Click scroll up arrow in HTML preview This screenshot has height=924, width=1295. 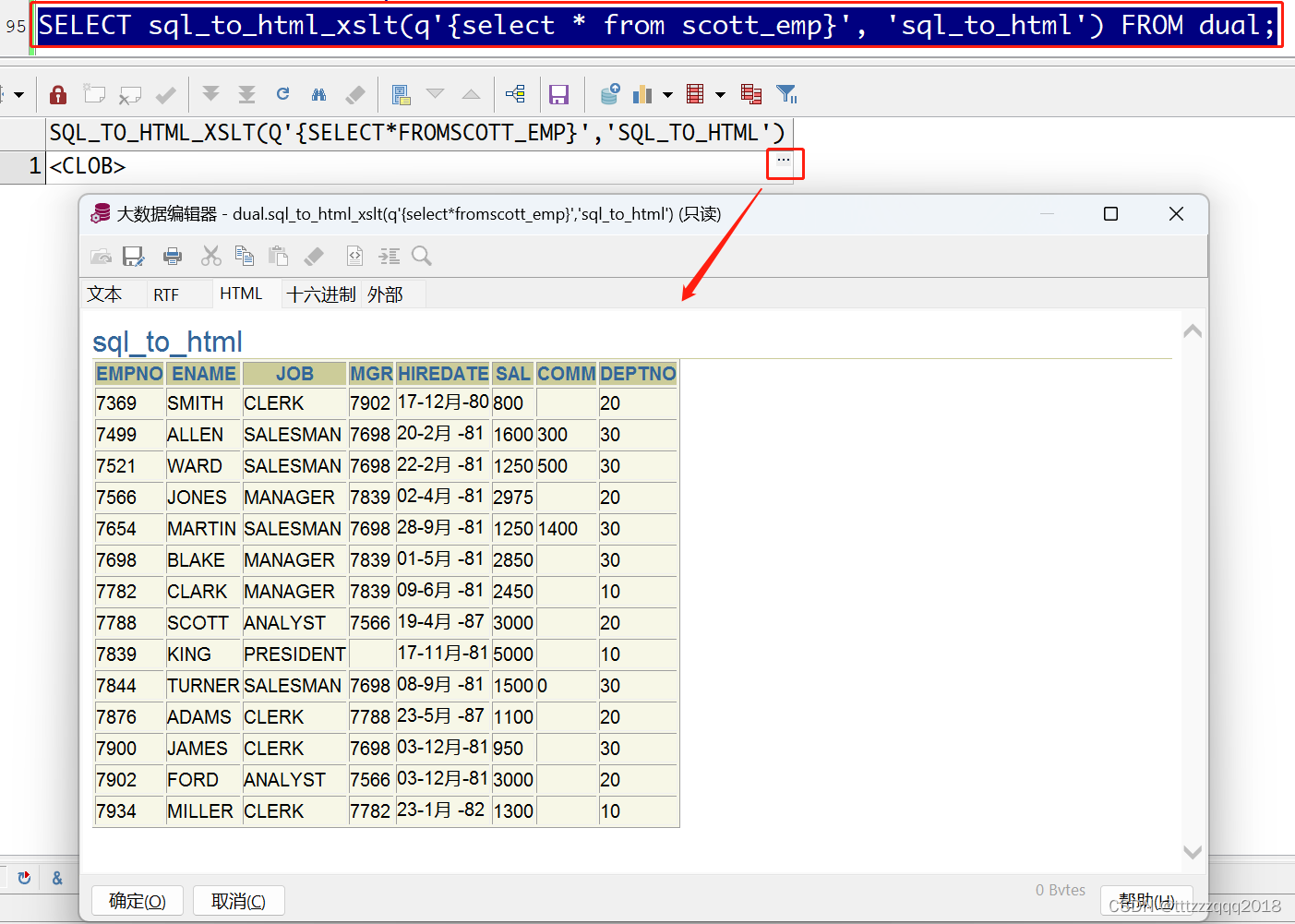1193,330
